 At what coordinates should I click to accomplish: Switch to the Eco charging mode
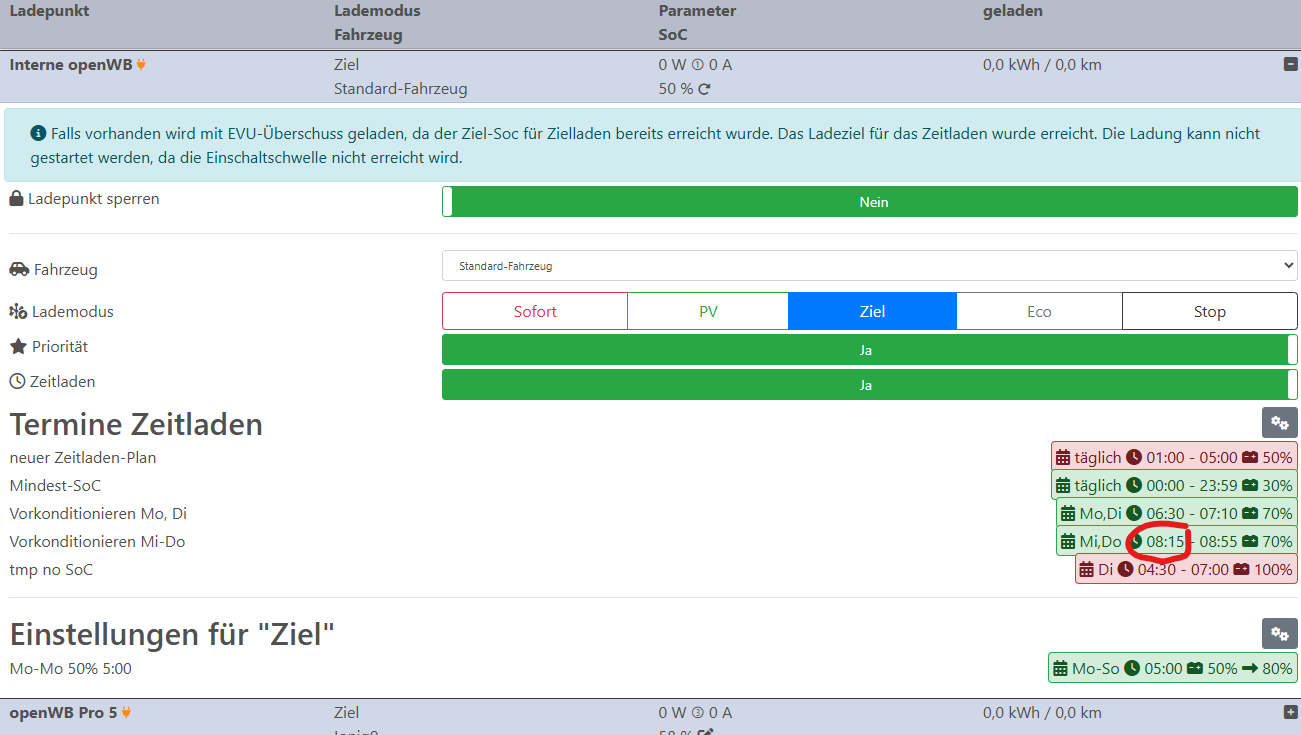pos(1039,310)
